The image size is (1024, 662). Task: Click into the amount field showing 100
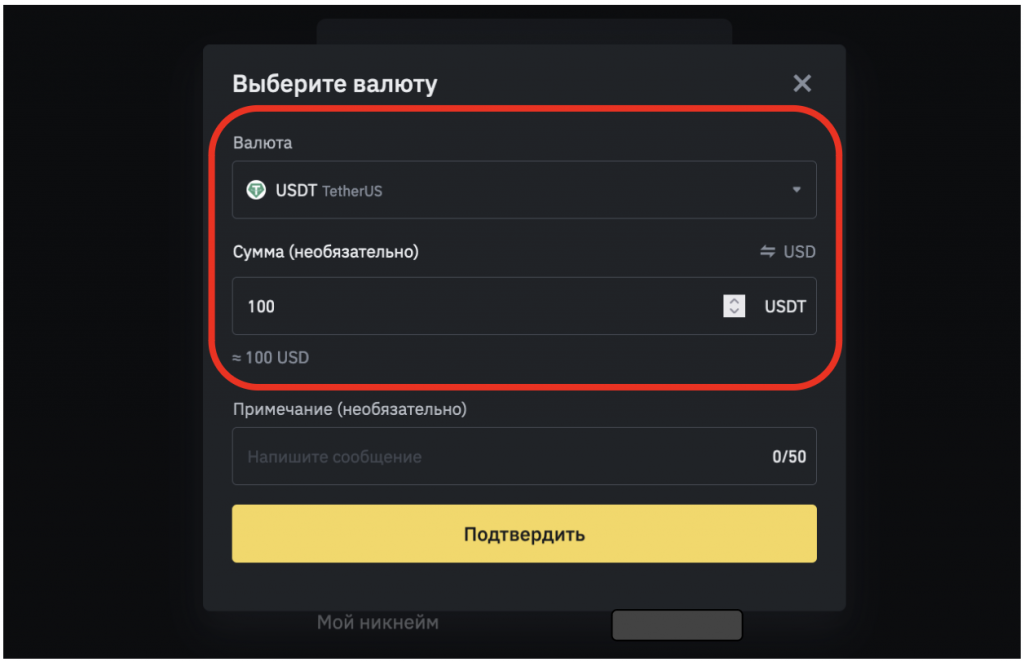[x=470, y=306]
